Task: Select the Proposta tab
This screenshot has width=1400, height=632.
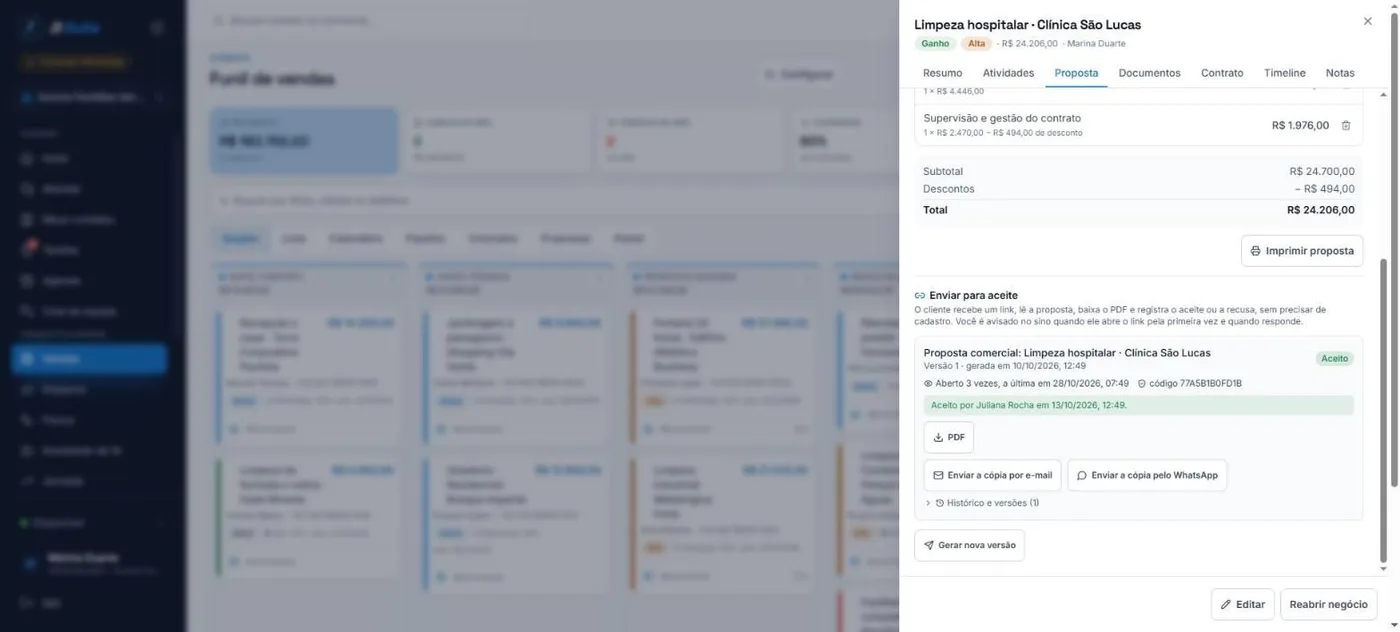Action: click(1076, 73)
